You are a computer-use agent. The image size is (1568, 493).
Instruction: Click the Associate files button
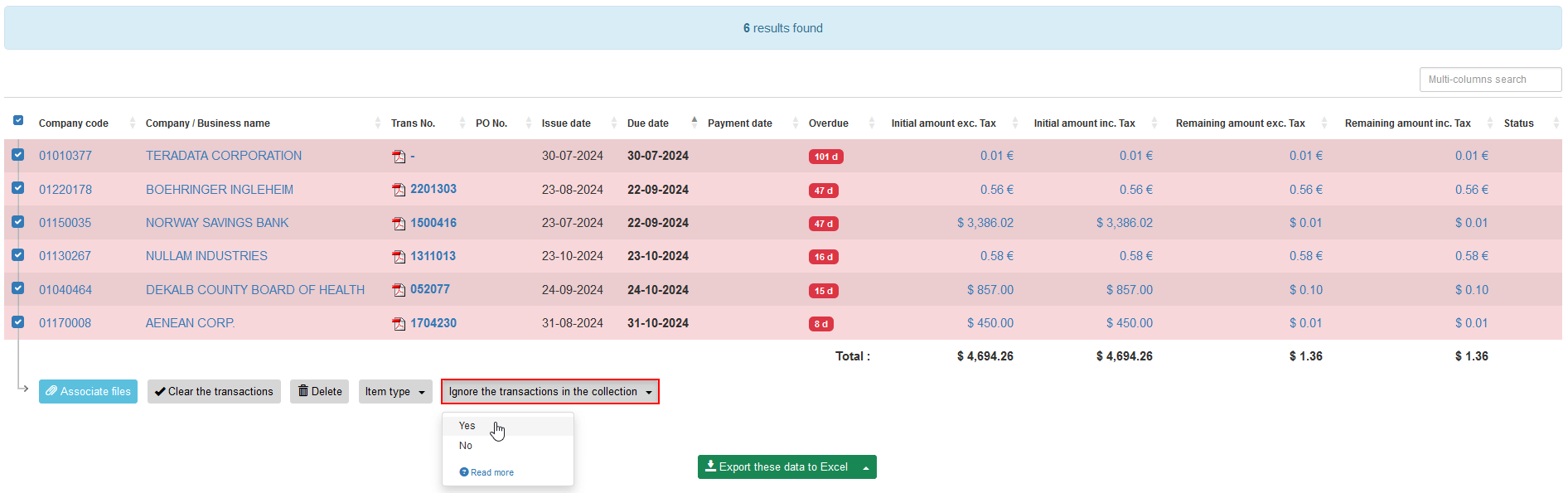coord(88,392)
